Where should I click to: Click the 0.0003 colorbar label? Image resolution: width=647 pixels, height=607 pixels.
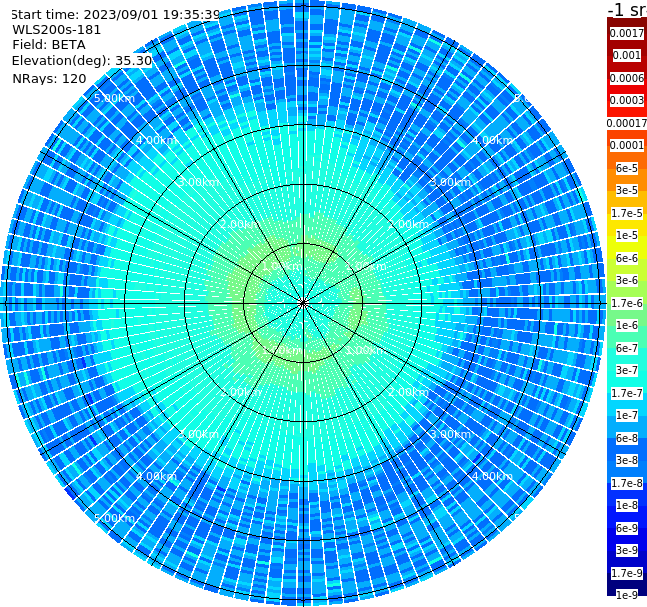tap(627, 100)
